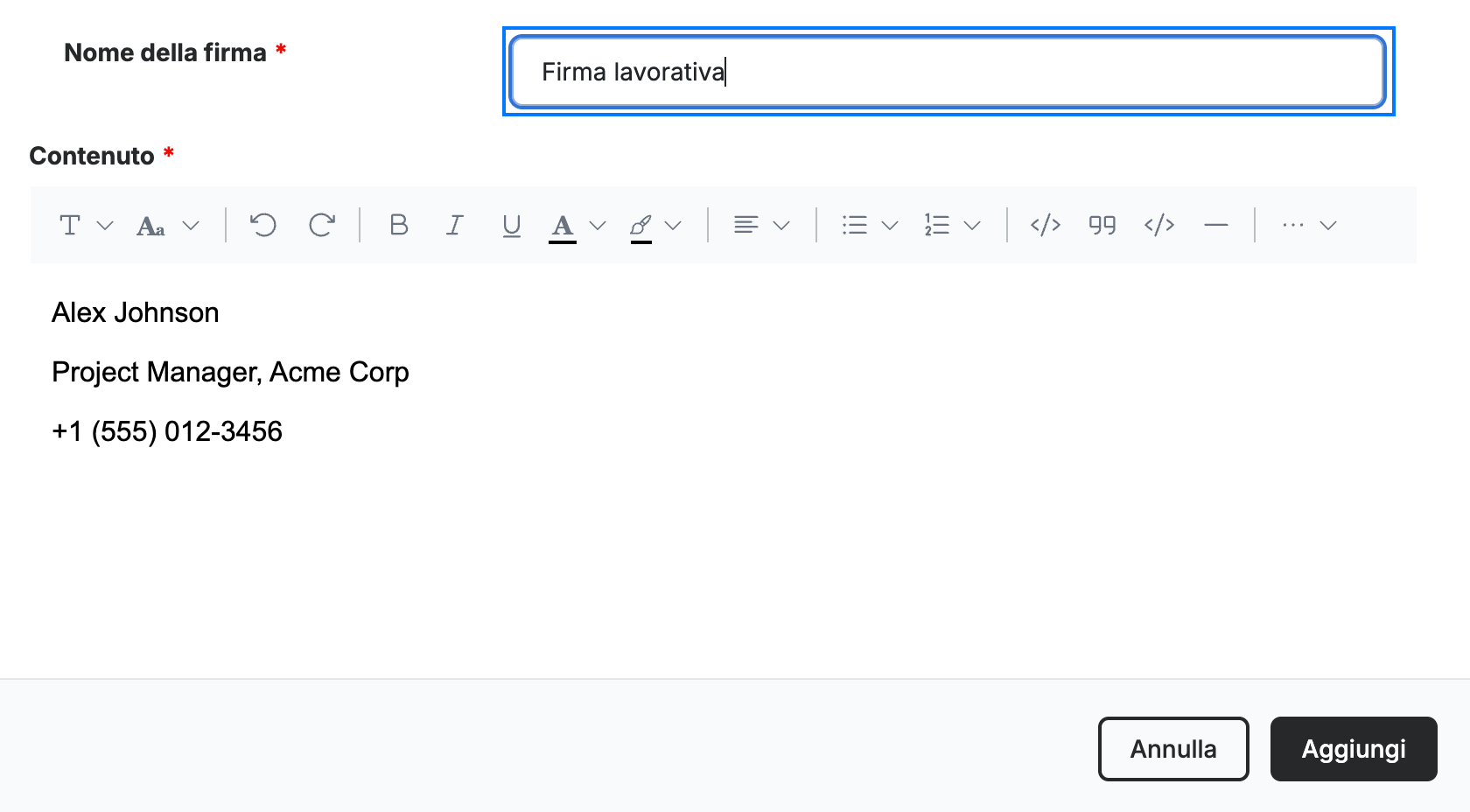Toggle underline formatting
Image resolution: width=1470 pixels, height=812 pixels.
tap(512, 226)
